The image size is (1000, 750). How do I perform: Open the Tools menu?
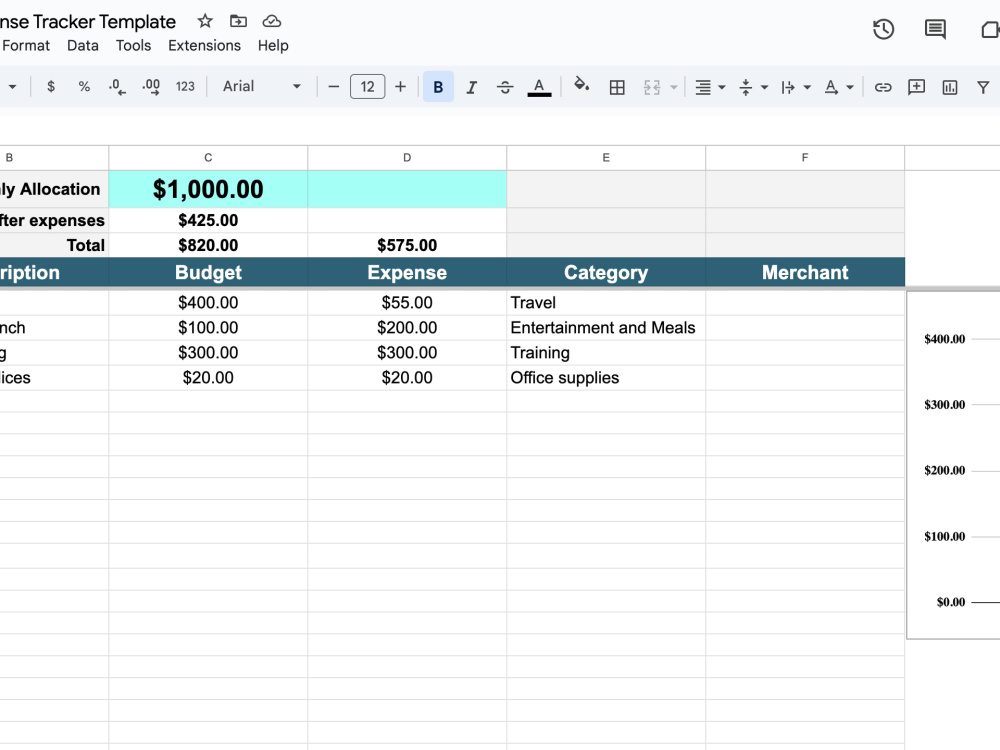click(x=133, y=45)
